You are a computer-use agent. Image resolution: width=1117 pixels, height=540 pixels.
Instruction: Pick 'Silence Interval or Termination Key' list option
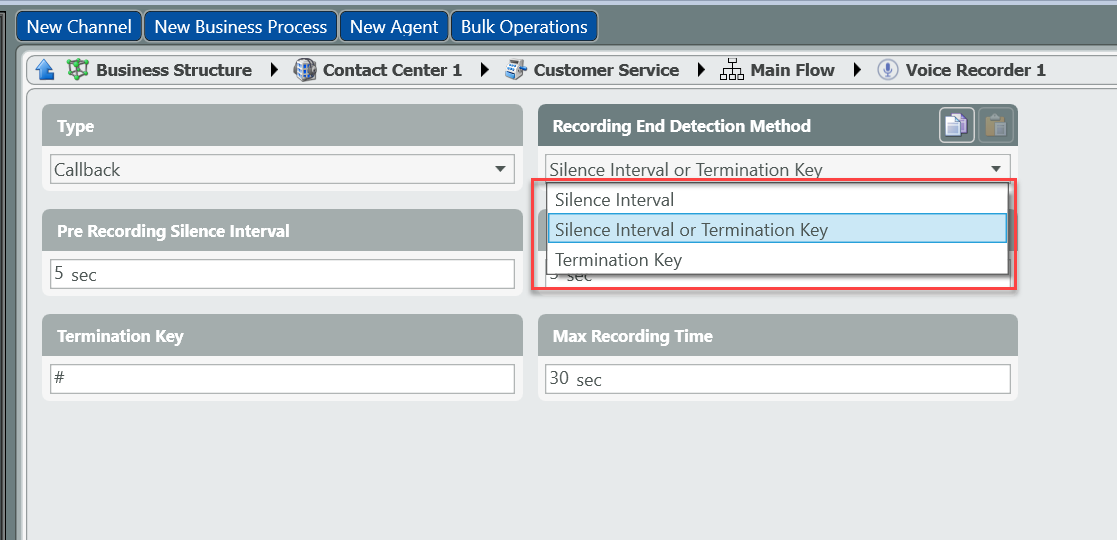tap(691, 230)
